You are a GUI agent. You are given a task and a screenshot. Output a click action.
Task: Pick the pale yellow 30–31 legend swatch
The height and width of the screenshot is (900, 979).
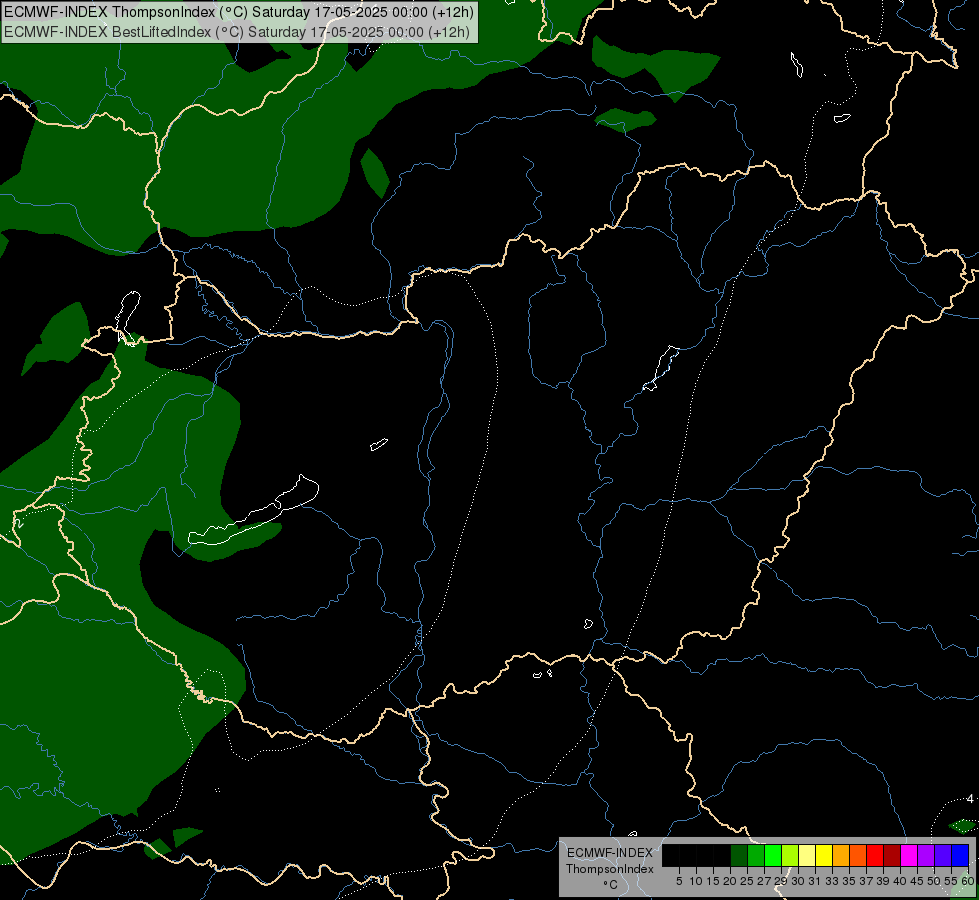pyautogui.click(x=807, y=855)
